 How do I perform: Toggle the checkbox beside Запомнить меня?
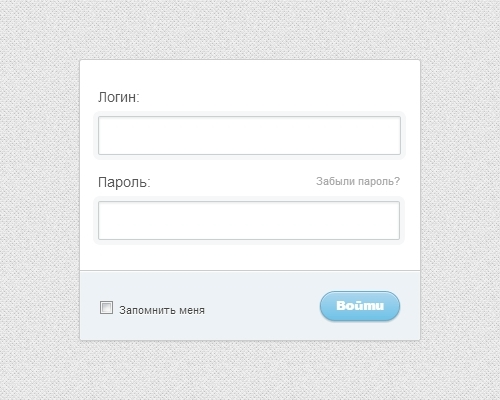pyautogui.click(x=106, y=307)
